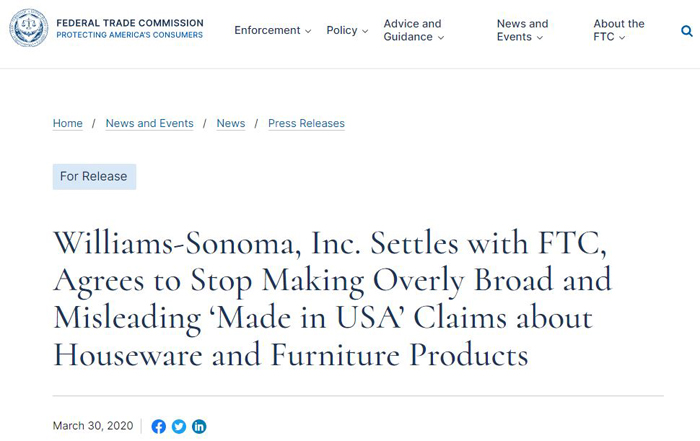Click the For Release tag
700x441 pixels.
tap(94, 177)
